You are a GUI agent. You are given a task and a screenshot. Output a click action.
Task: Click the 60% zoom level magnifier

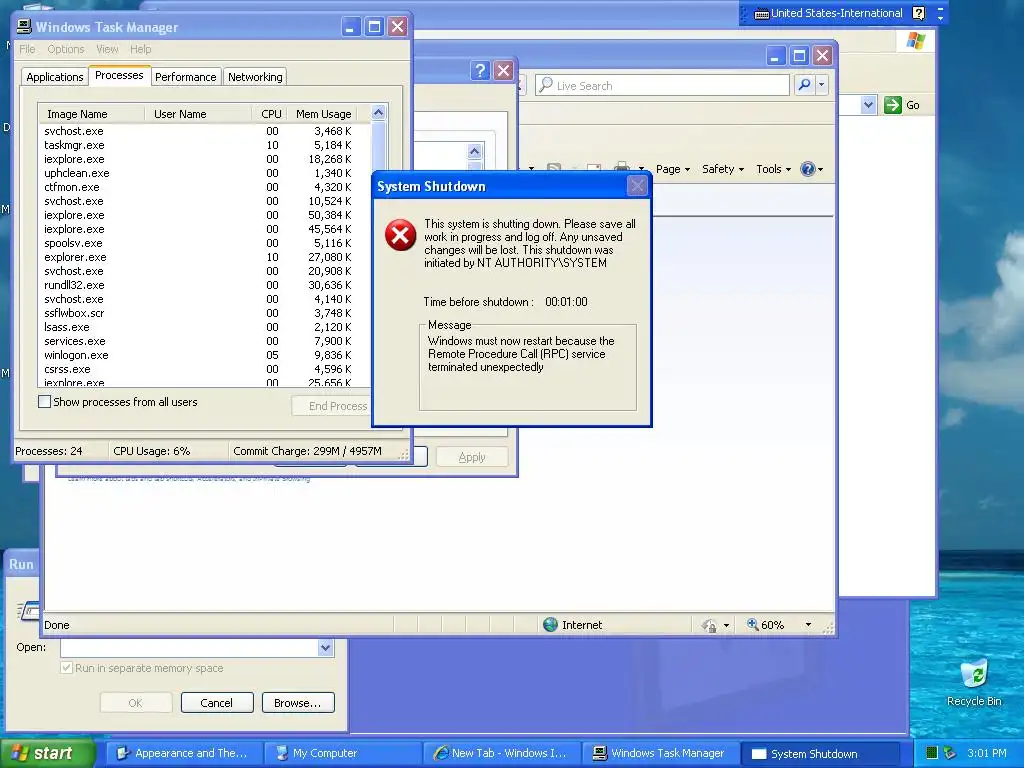753,624
